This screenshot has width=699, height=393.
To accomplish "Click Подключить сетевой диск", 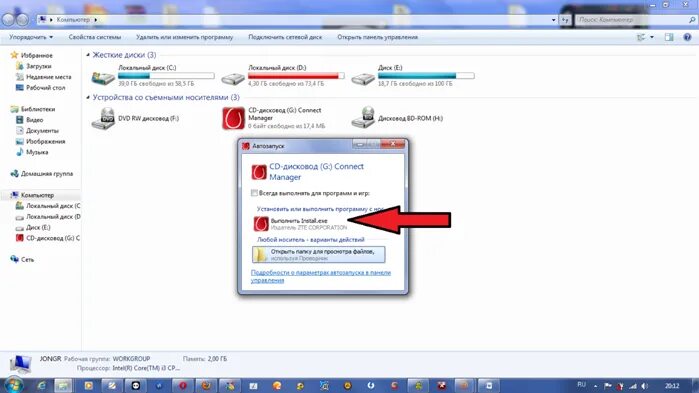I will click(x=285, y=37).
